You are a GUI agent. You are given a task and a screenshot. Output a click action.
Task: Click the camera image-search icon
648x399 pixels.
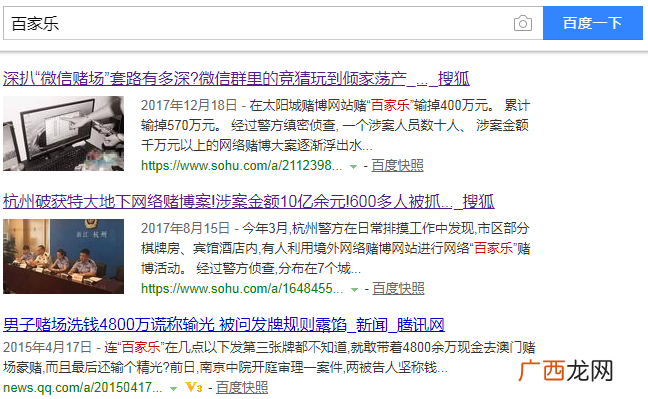523,24
